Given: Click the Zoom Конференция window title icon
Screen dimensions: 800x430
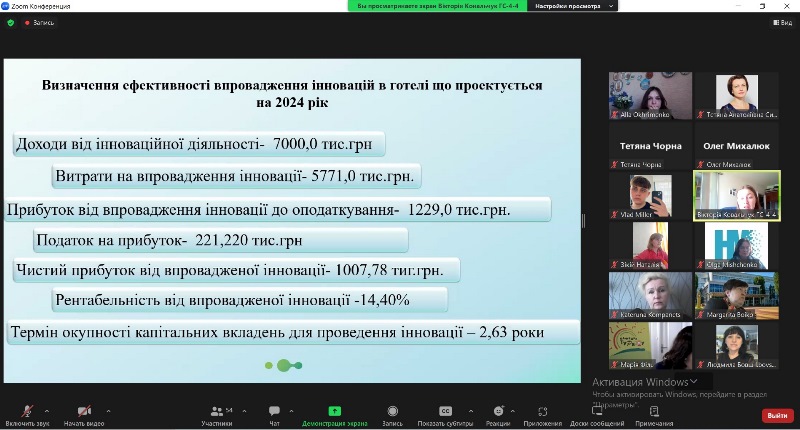Looking at the screenshot, I should point(5,6).
